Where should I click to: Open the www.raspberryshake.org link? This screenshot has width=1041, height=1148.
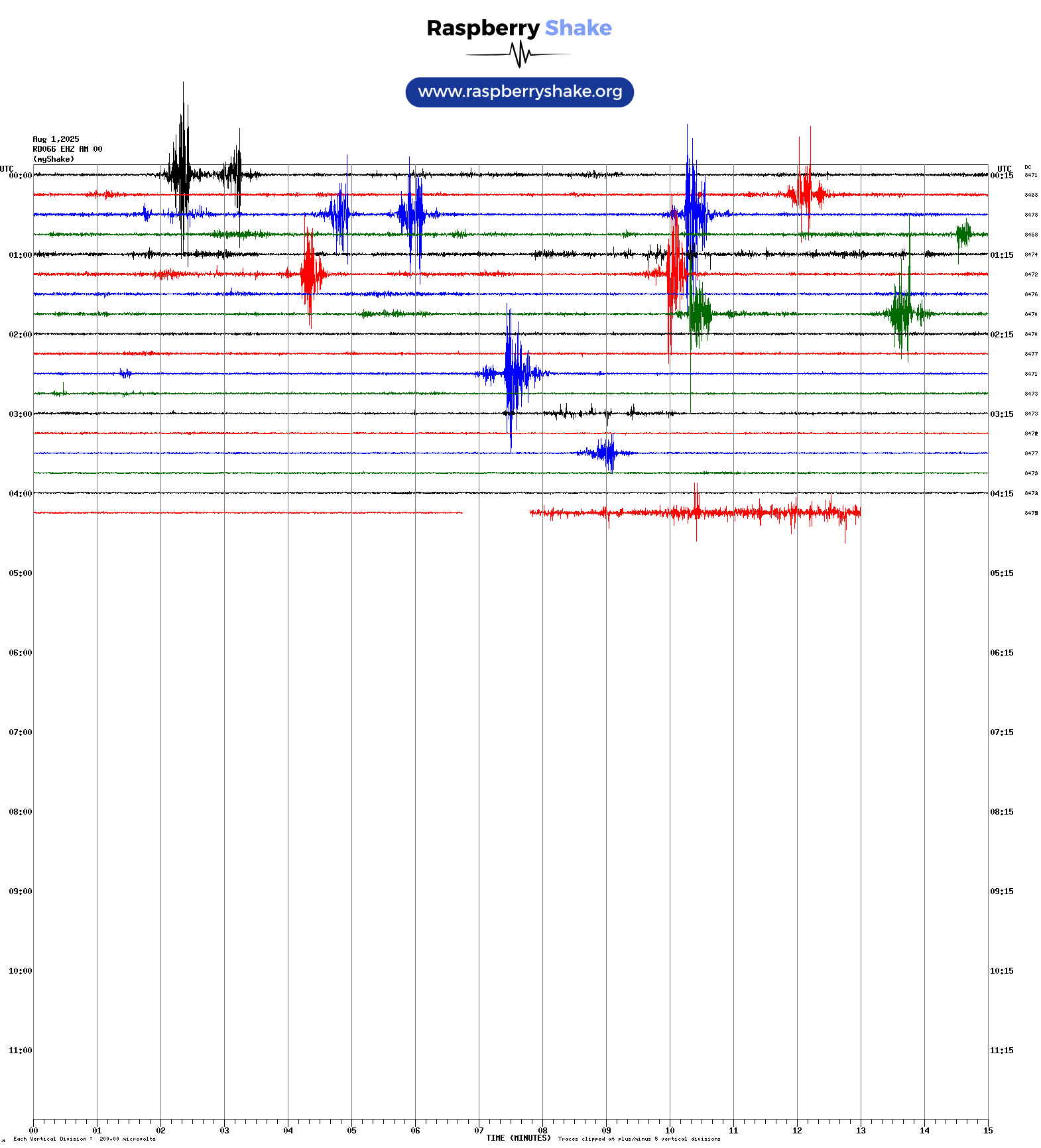click(x=520, y=92)
